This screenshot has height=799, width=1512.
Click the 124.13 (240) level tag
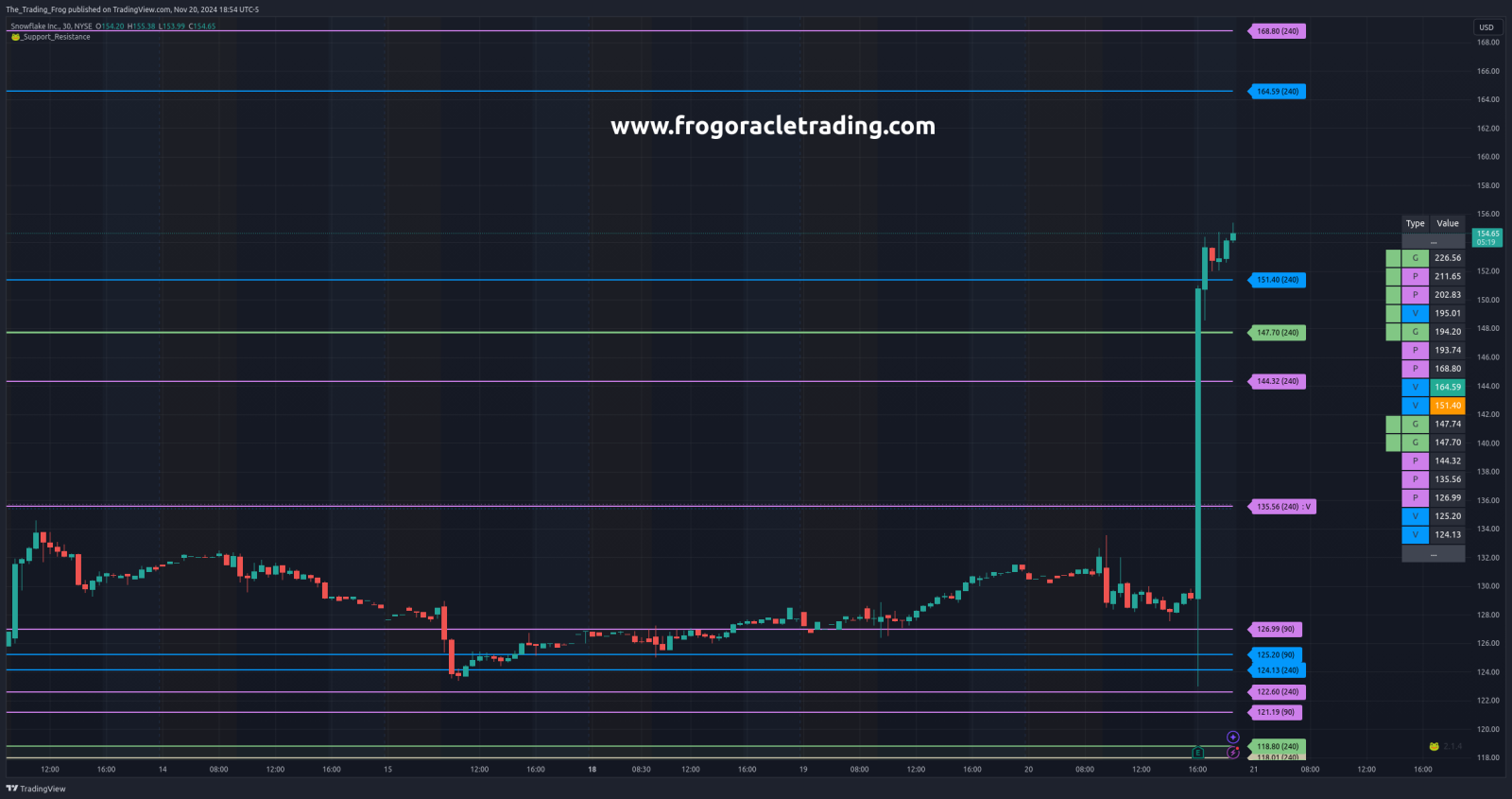click(x=1277, y=670)
